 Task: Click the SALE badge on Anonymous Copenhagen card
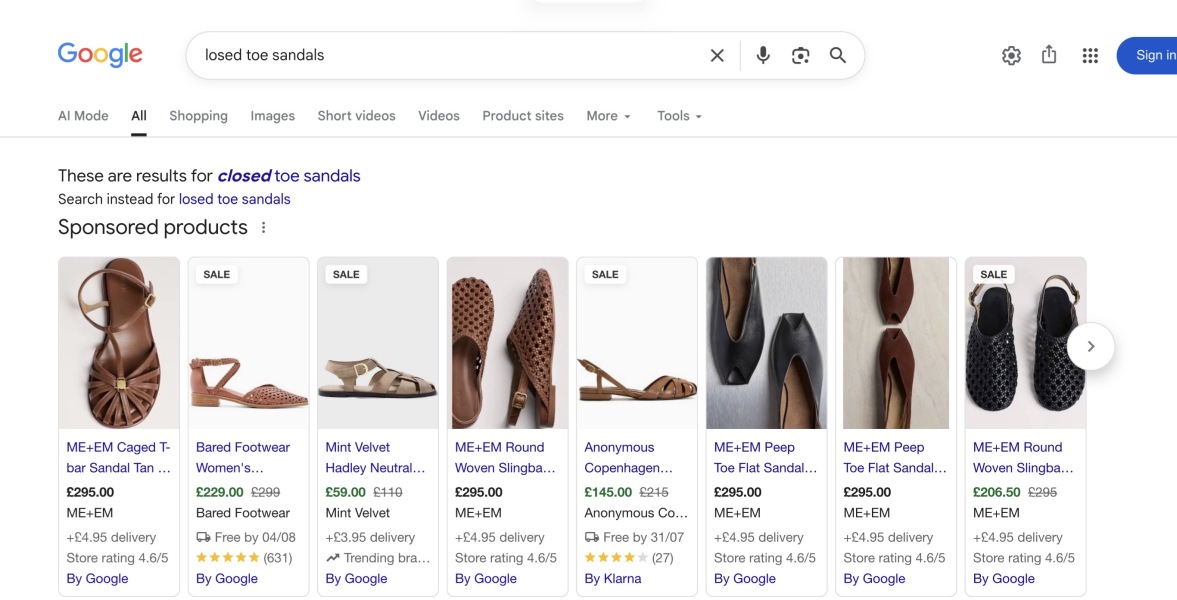pos(605,275)
